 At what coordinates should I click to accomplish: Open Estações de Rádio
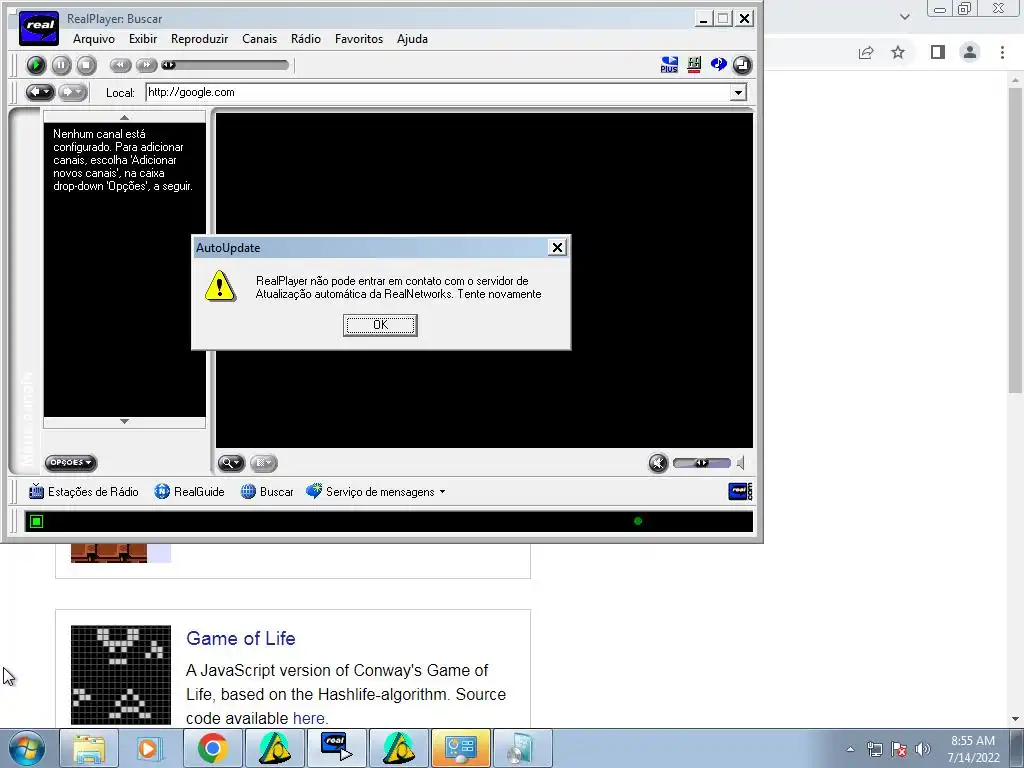point(84,492)
